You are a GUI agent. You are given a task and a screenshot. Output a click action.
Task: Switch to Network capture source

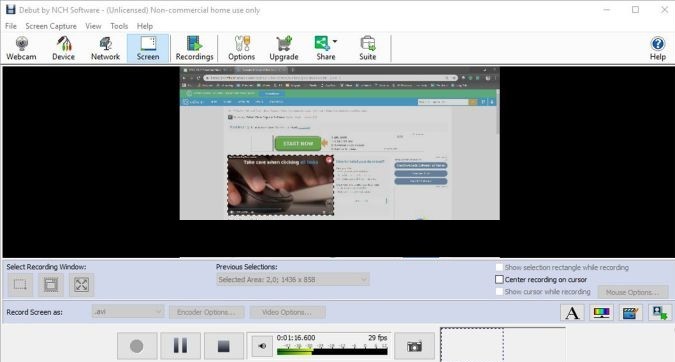(x=105, y=48)
